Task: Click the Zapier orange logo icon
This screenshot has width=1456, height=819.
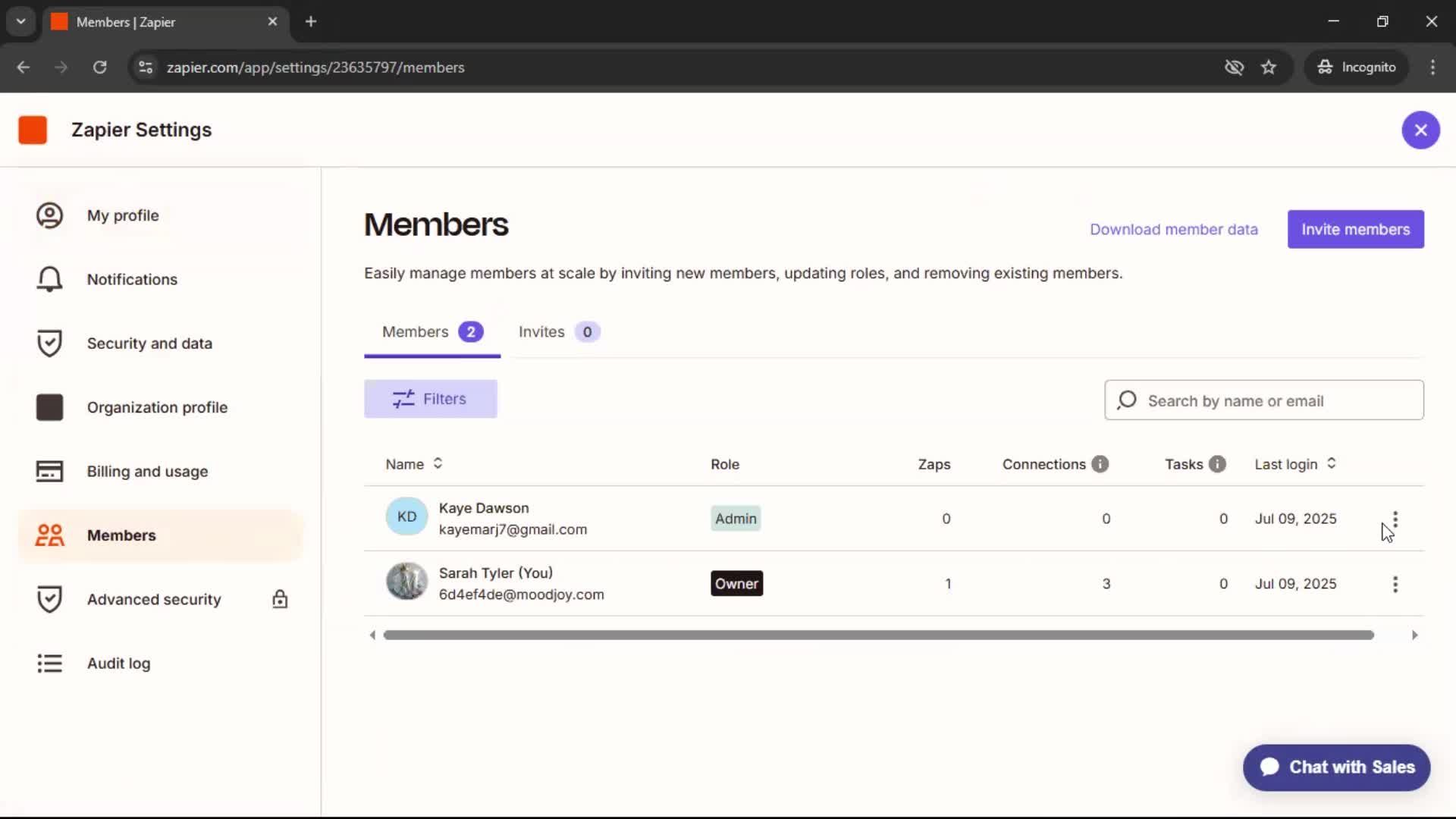Action: pos(33,130)
